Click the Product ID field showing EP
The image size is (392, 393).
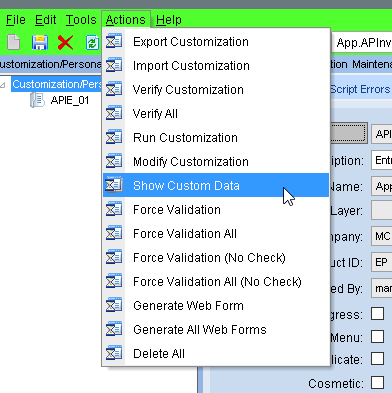click(382, 262)
